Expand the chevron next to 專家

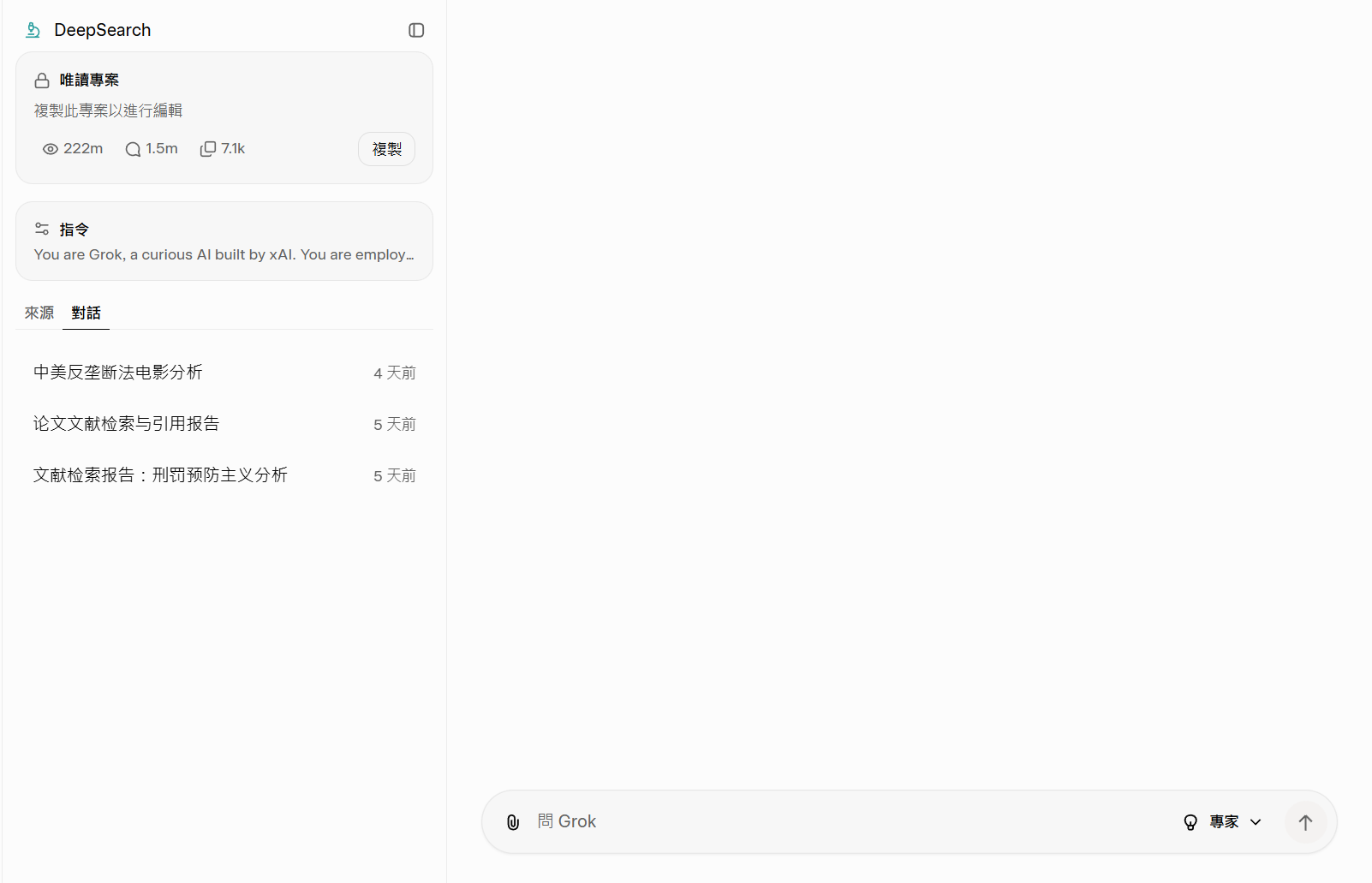click(x=1256, y=822)
